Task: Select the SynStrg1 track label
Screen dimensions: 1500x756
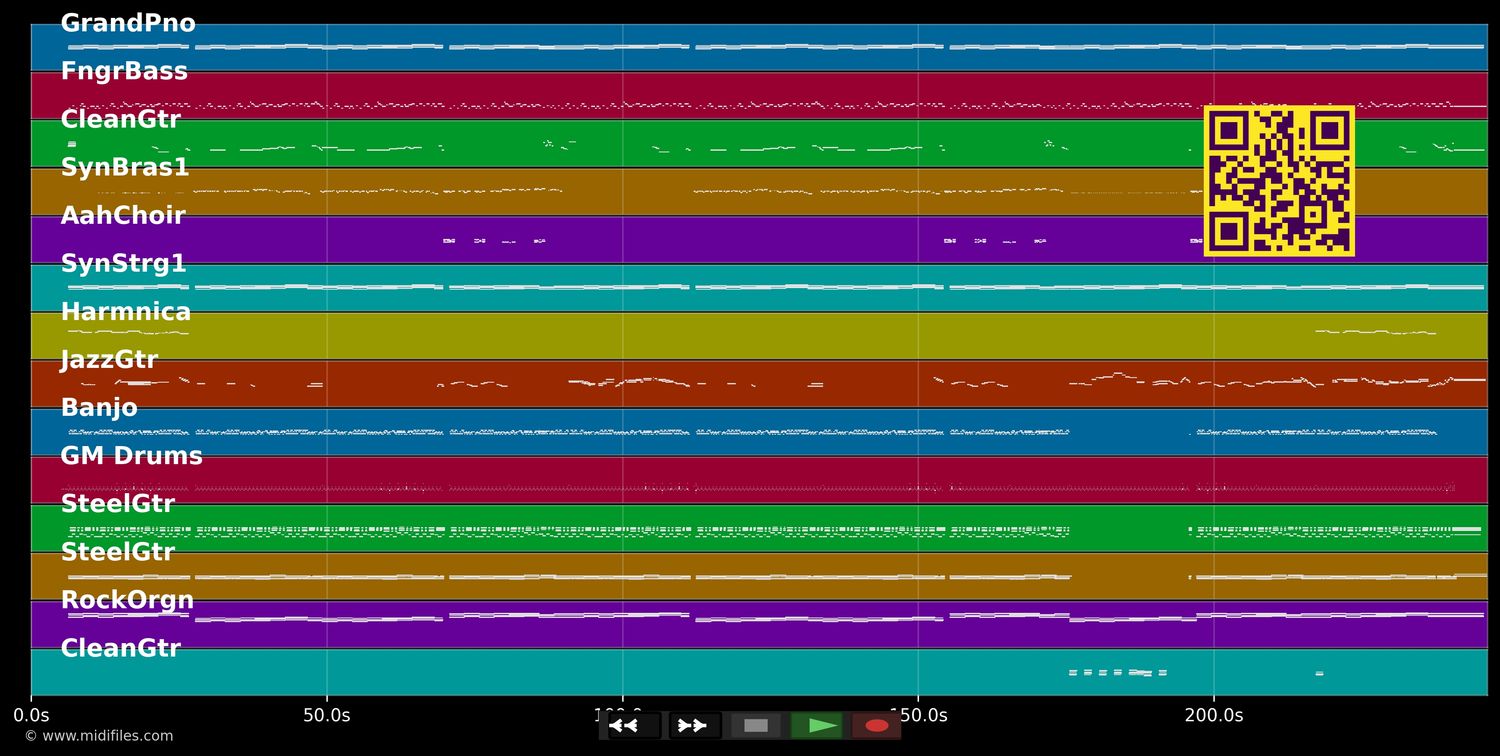Action: (x=124, y=263)
